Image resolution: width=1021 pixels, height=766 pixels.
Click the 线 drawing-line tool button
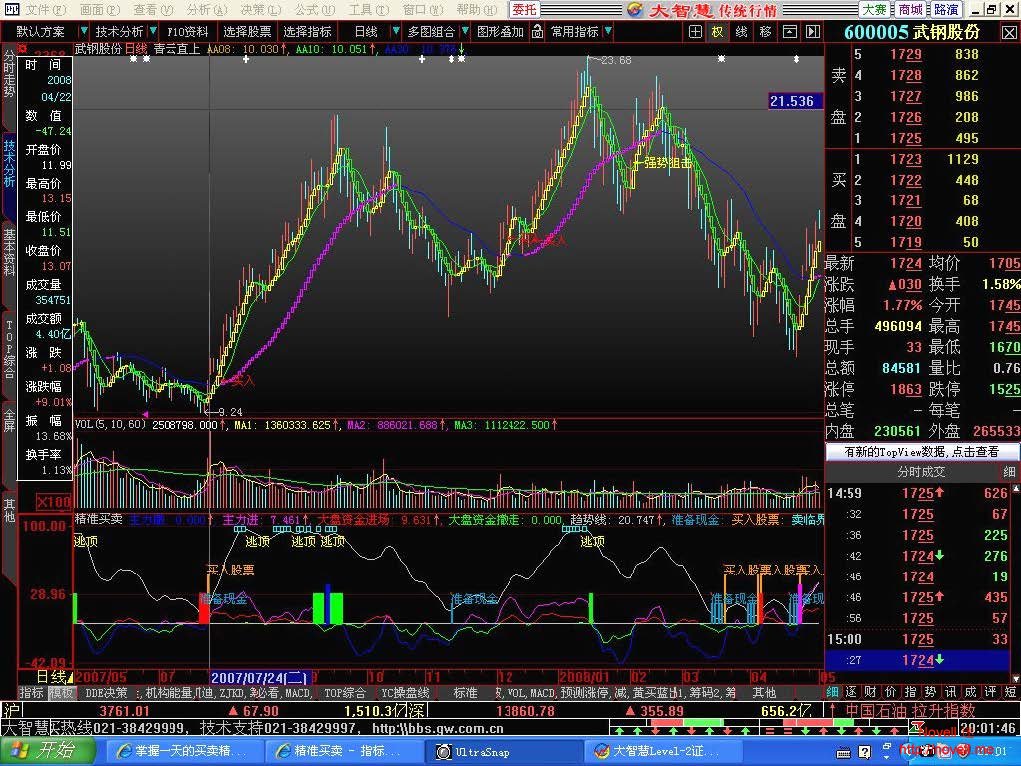(x=741, y=31)
